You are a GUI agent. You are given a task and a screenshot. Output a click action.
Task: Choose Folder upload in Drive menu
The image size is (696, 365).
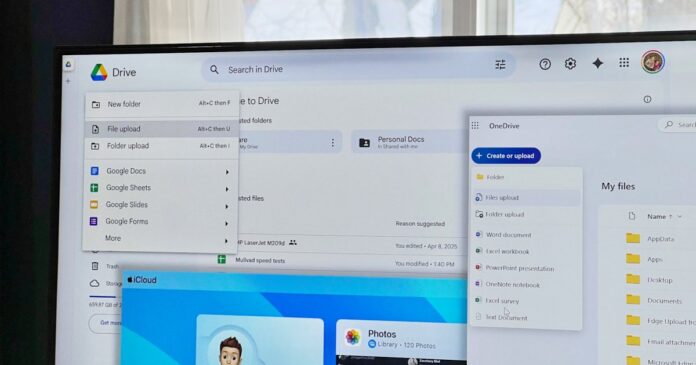pyautogui.click(x=162, y=146)
